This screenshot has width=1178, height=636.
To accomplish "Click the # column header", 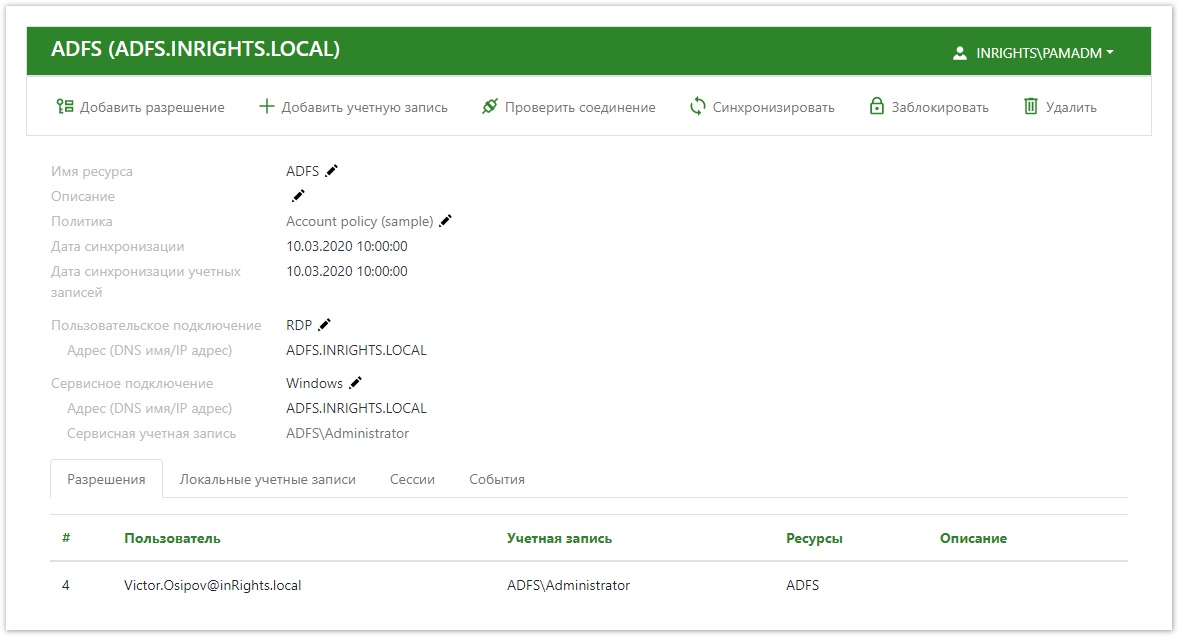I will (66, 538).
